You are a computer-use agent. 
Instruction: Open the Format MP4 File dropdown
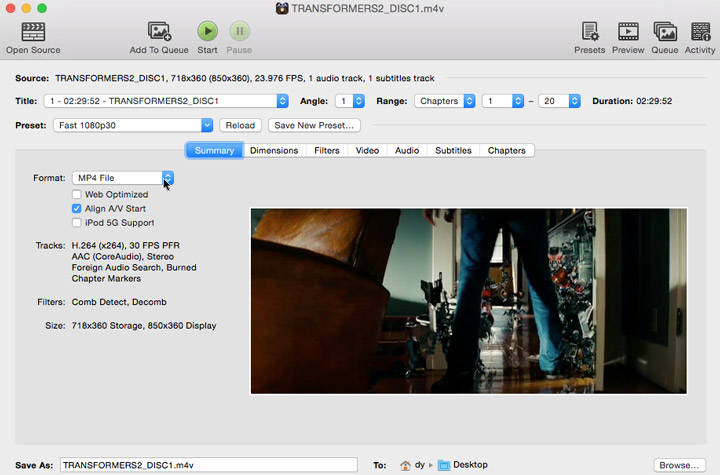[x=123, y=178]
